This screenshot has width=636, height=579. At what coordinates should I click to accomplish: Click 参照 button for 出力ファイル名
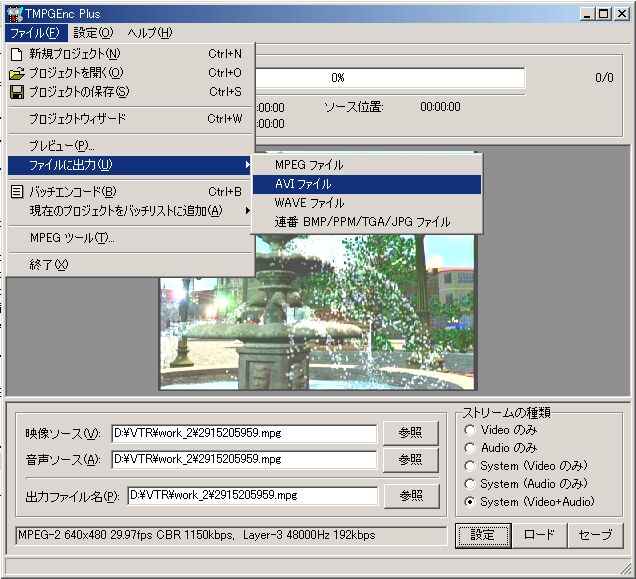(411, 496)
